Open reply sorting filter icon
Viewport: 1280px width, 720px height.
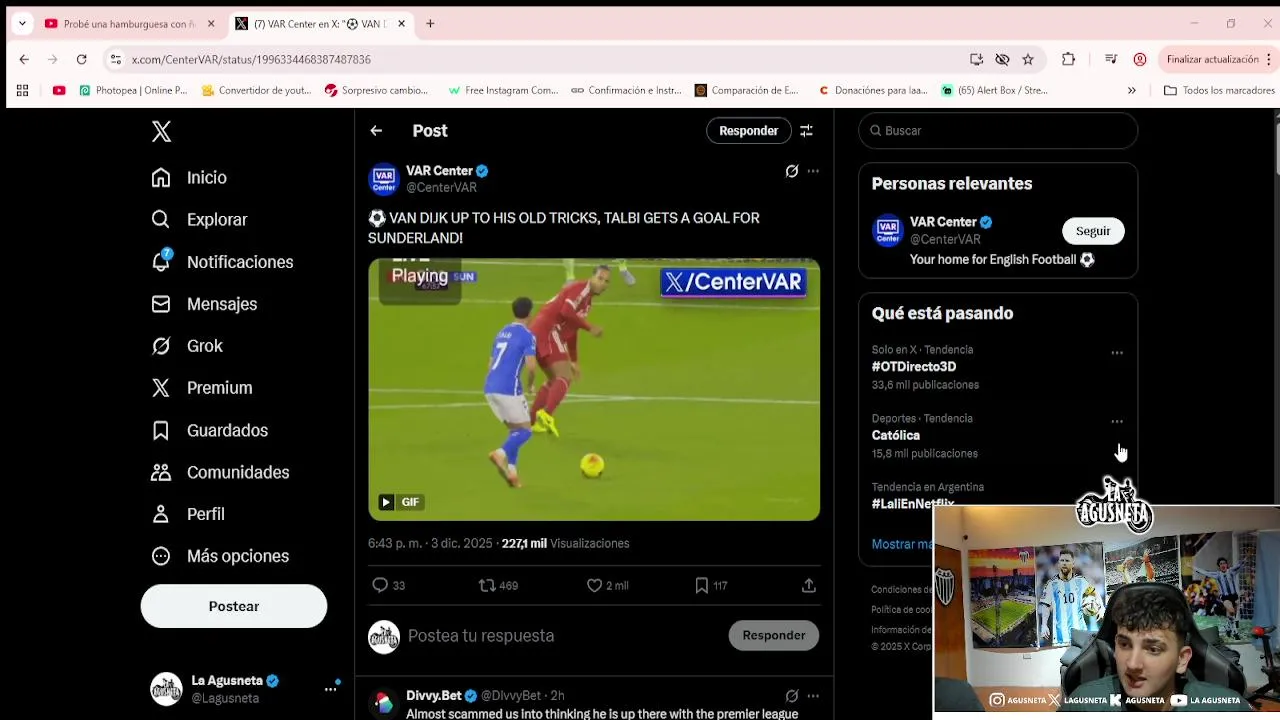806,131
